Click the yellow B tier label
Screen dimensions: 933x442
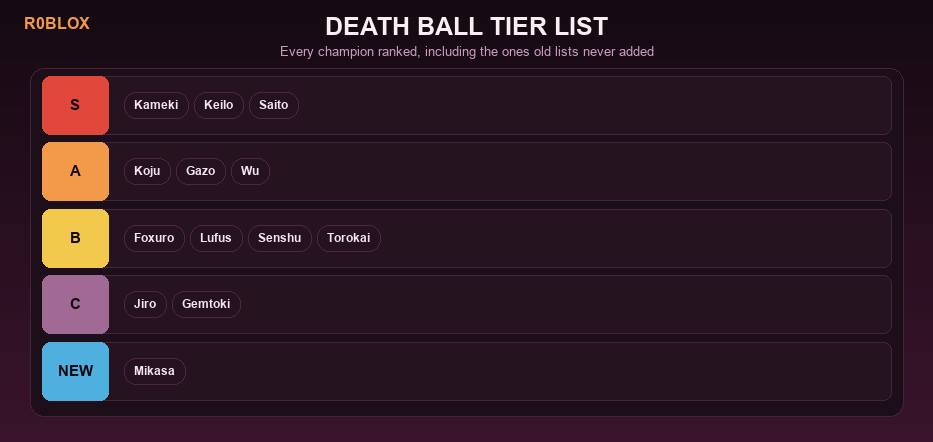(x=75, y=238)
